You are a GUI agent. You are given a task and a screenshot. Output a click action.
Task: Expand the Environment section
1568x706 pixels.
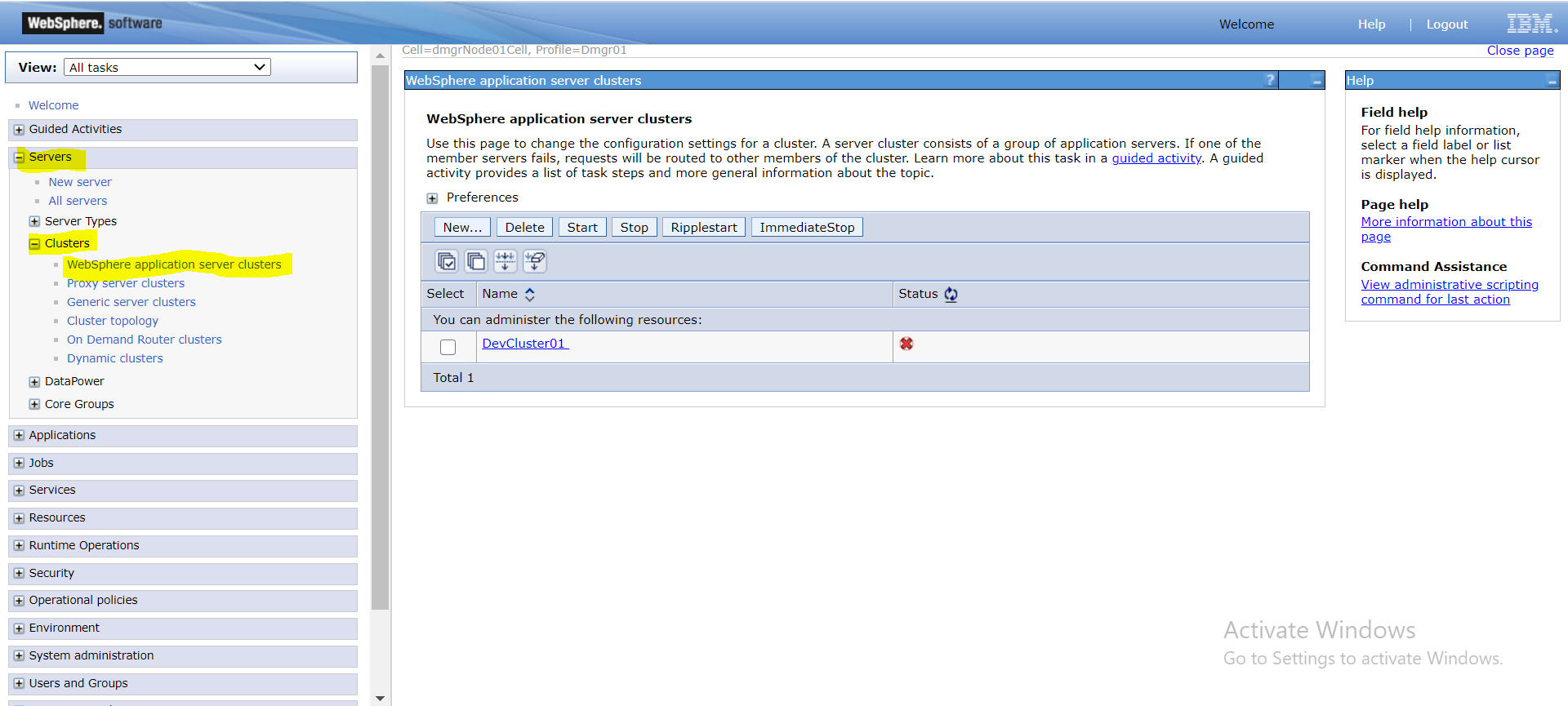pos(19,628)
